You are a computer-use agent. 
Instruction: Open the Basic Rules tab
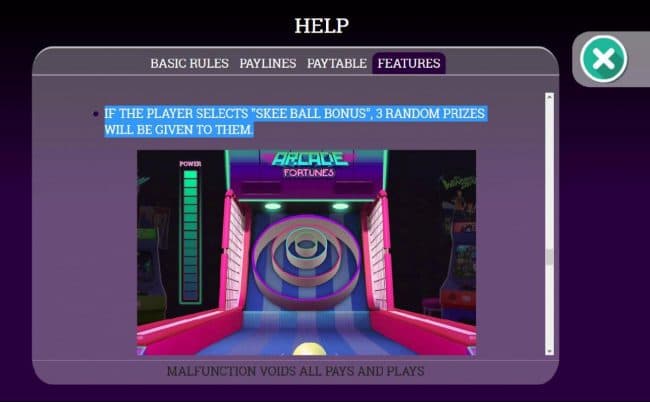[x=189, y=63]
